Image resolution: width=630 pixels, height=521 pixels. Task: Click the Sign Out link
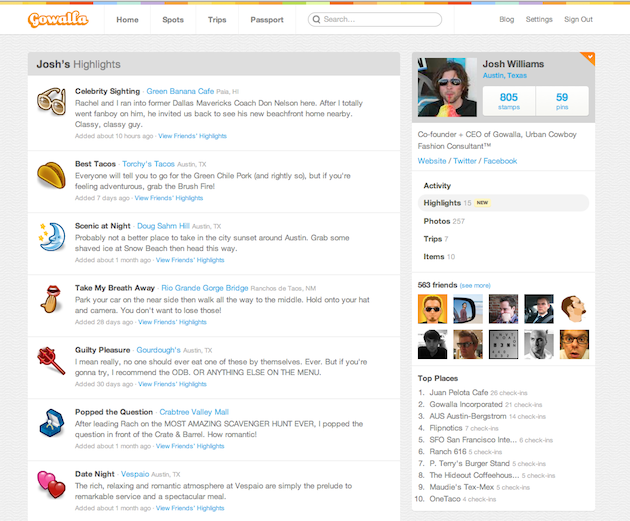578,19
